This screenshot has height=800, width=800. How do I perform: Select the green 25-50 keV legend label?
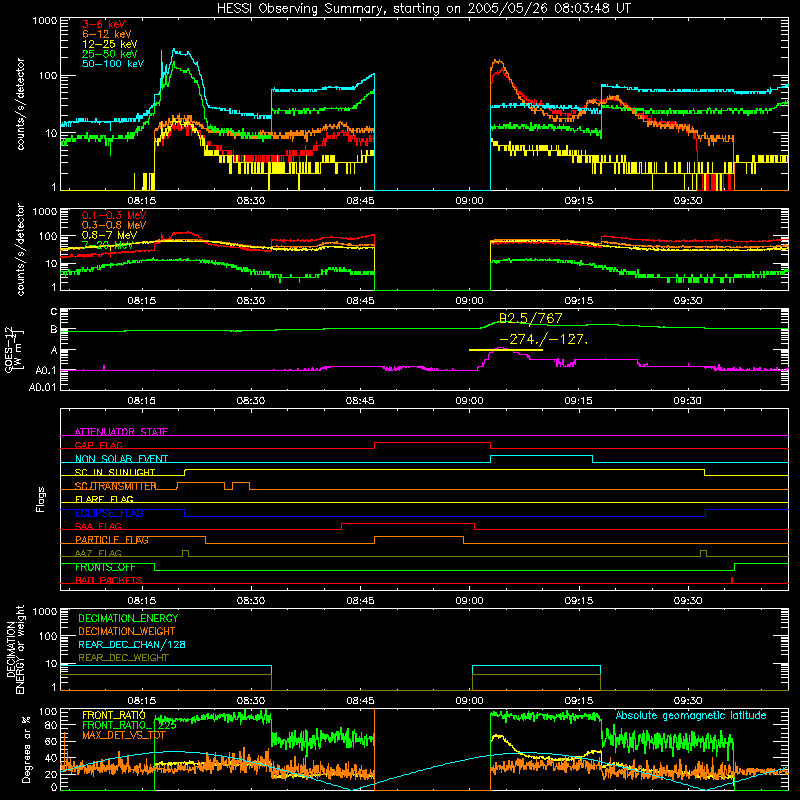coord(110,54)
